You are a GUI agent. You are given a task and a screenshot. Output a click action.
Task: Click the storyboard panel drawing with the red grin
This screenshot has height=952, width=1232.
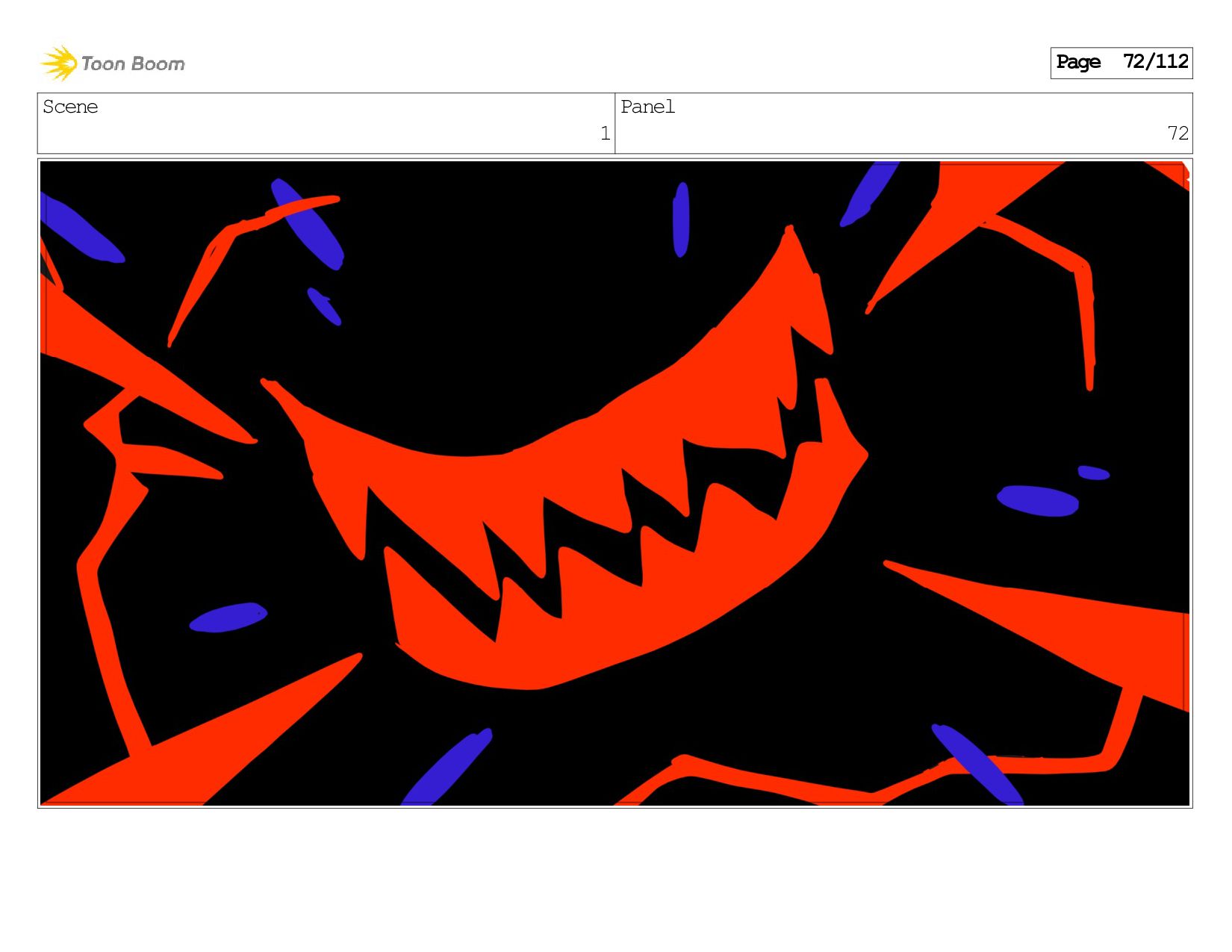pyautogui.click(x=615, y=483)
